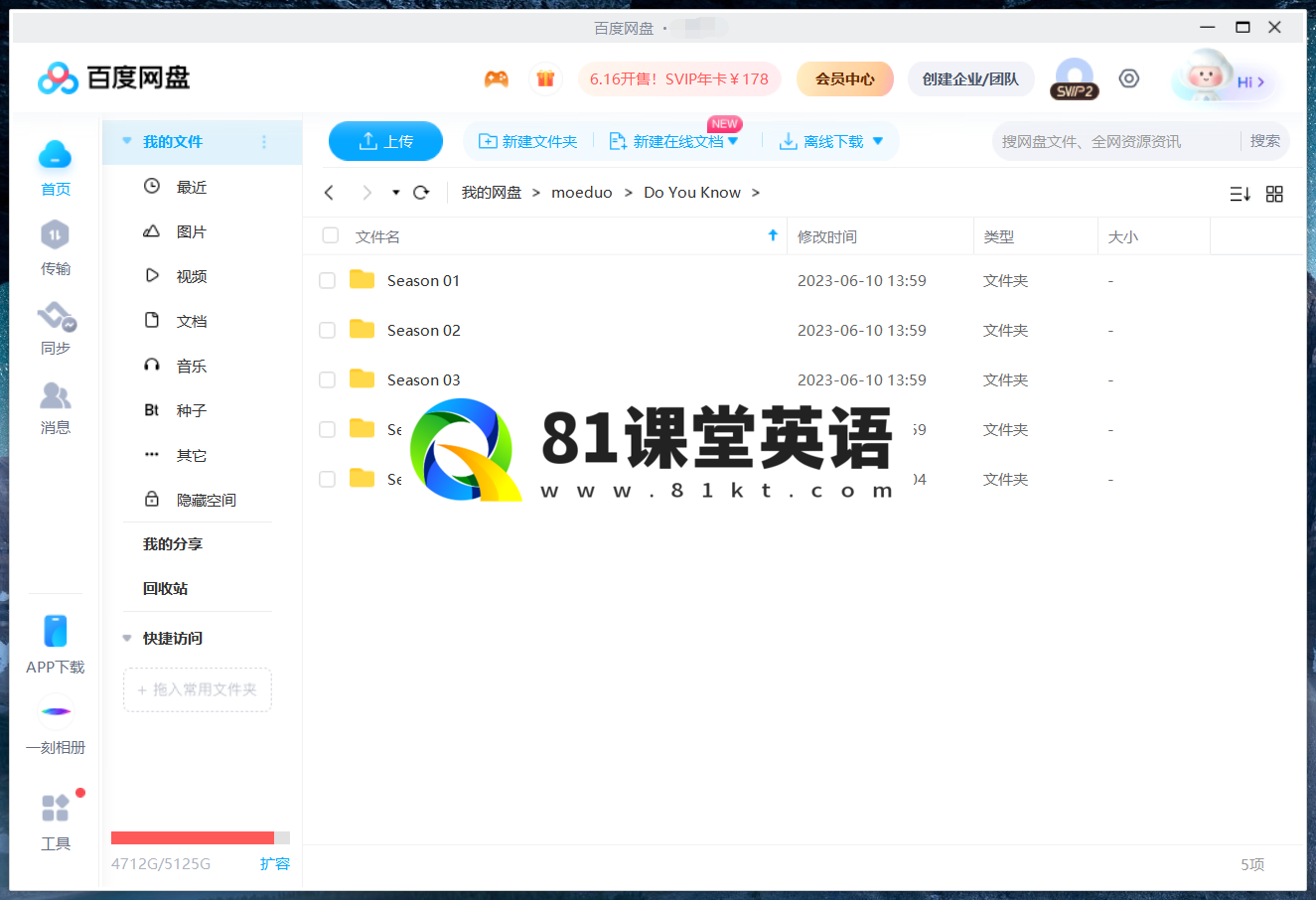Viewport: 1316px width, 900px height.
Task: Open the navigation history dropdown arrow
Action: 396,193
